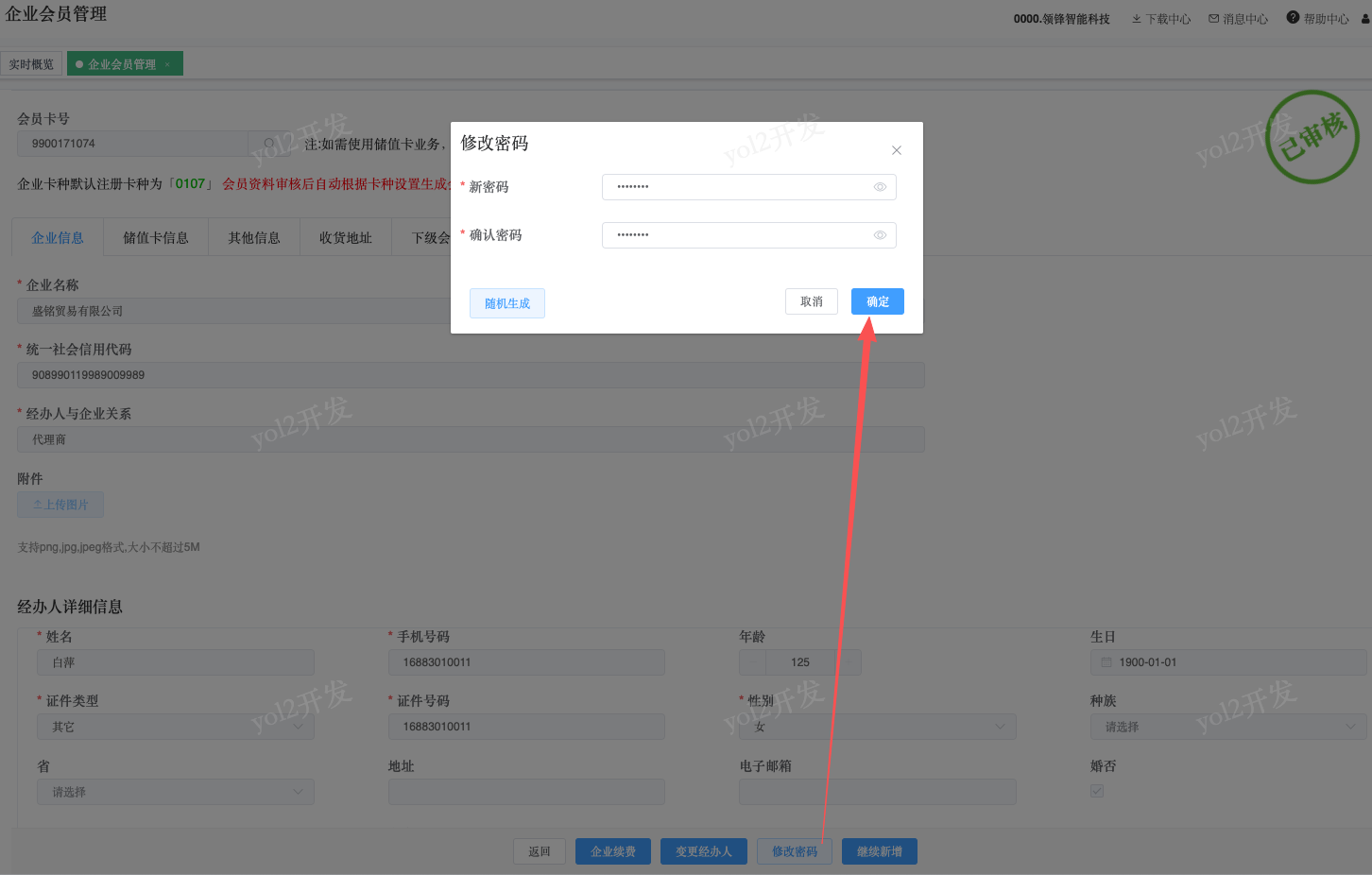This screenshot has height=875, width=1372.
Task: Click the 0000.领锋智能科技 account name
Action: coord(1062,19)
